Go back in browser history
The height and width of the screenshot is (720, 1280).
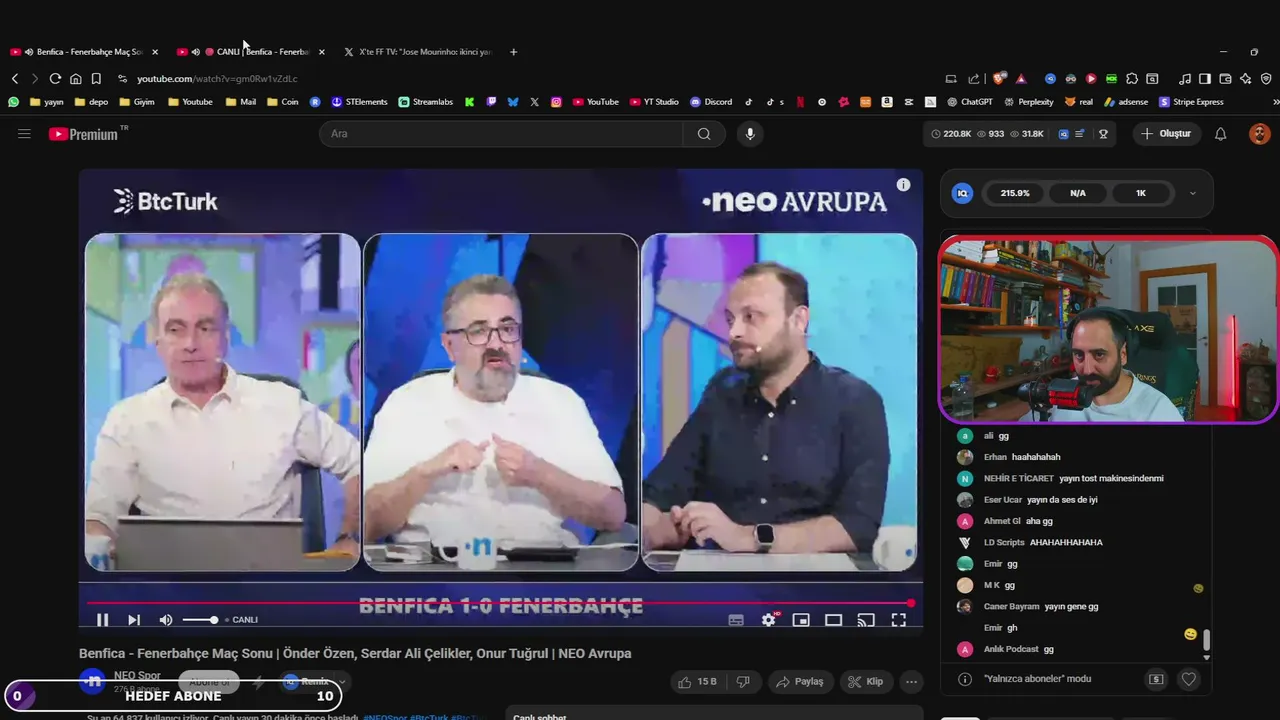pos(15,78)
